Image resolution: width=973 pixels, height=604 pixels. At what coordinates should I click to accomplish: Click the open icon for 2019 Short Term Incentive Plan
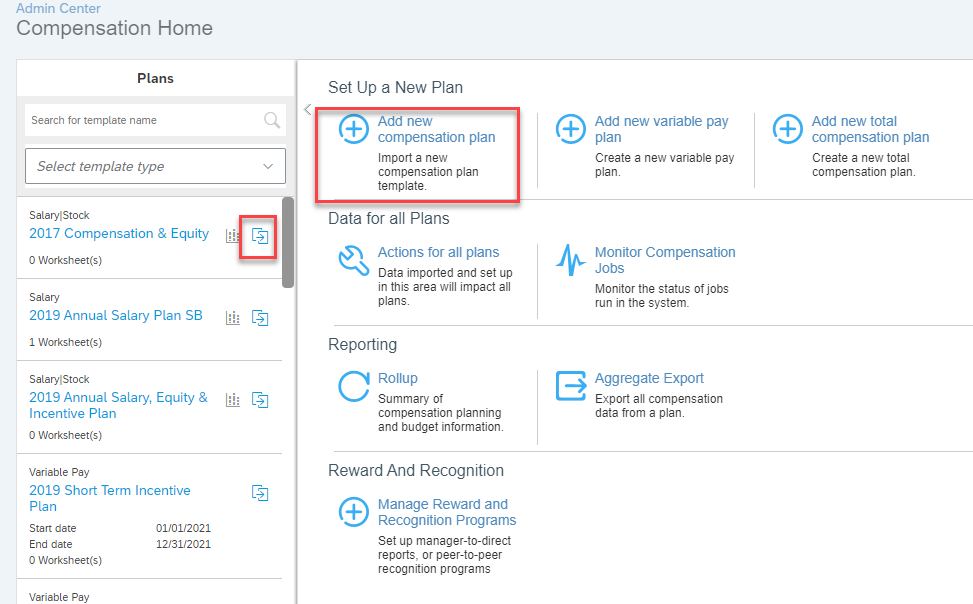coord(260,493)
